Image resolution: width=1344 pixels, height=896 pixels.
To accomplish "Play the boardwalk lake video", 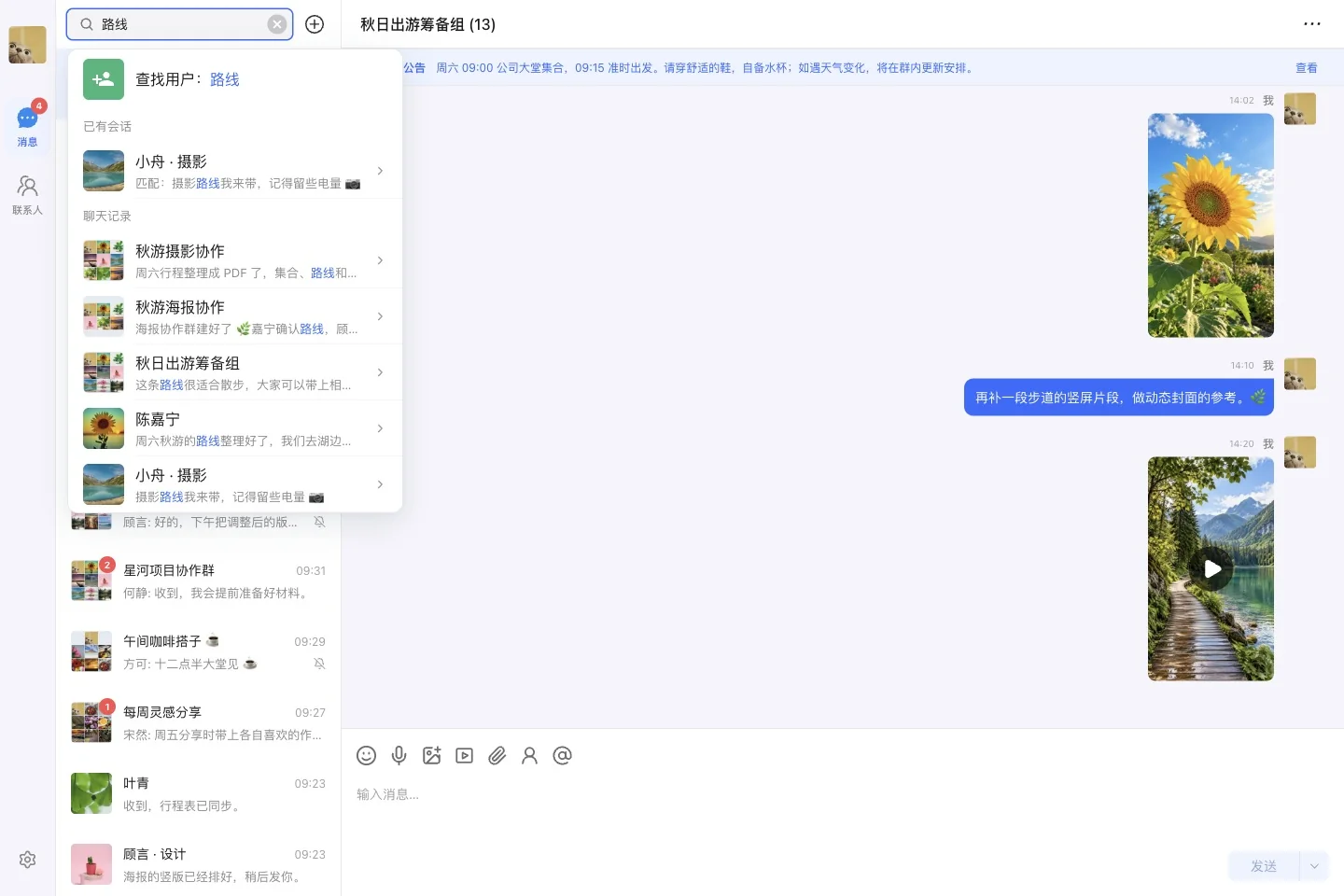I will (1211, 568).
